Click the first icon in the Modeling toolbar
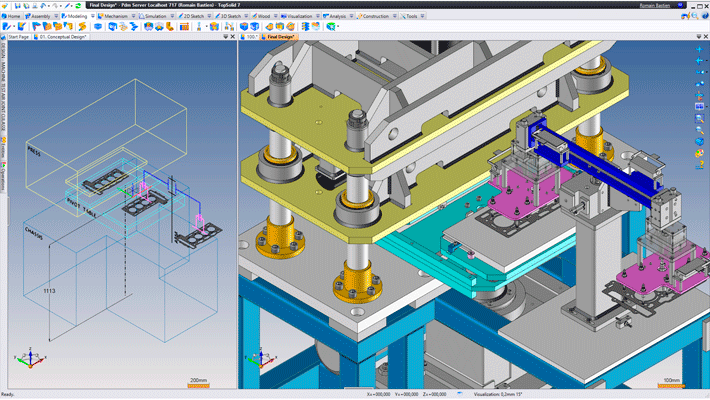Screen dimensions: 710x400 pos(7,27)
